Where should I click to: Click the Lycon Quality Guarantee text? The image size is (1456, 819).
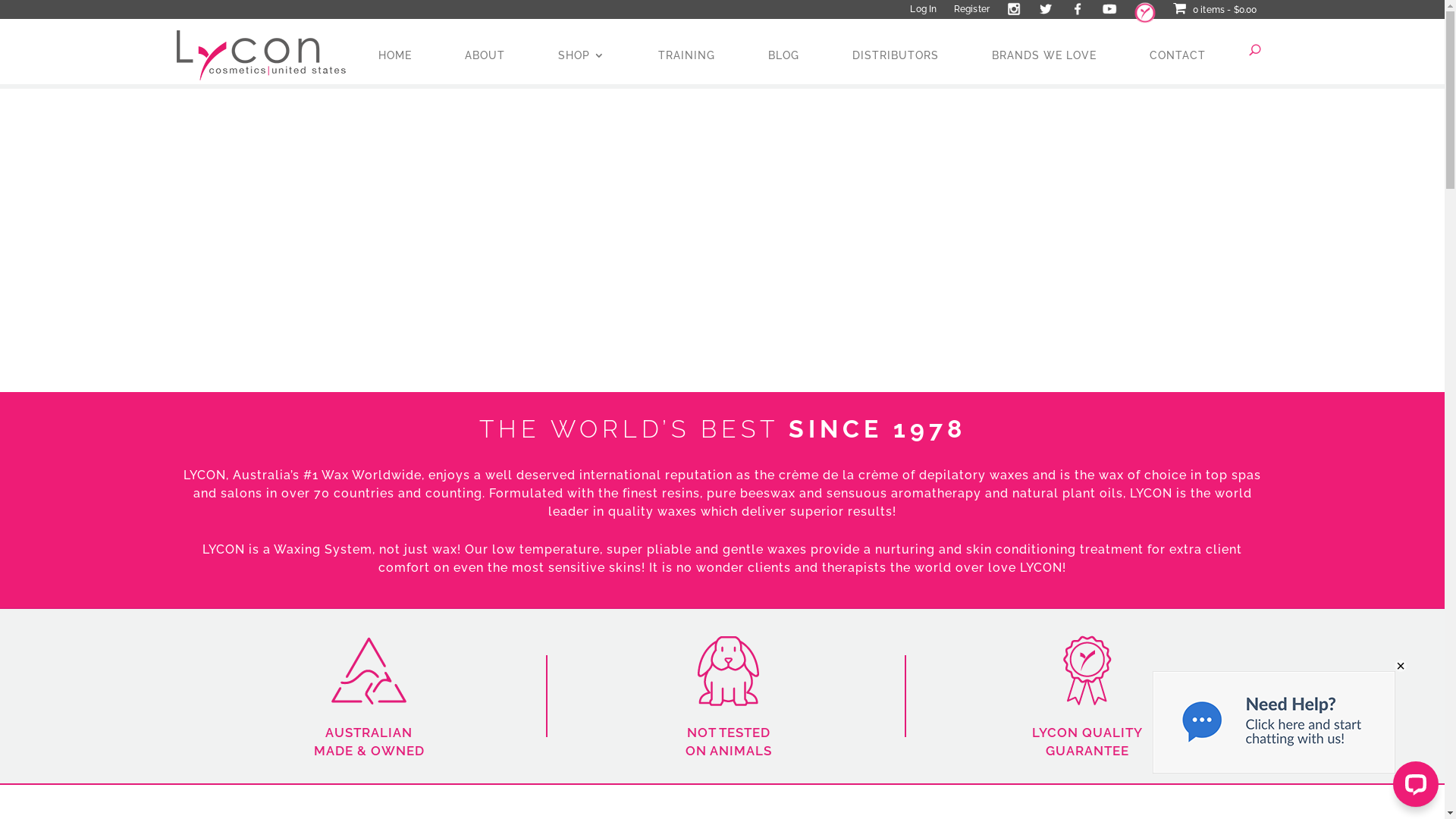[1087, 742]
